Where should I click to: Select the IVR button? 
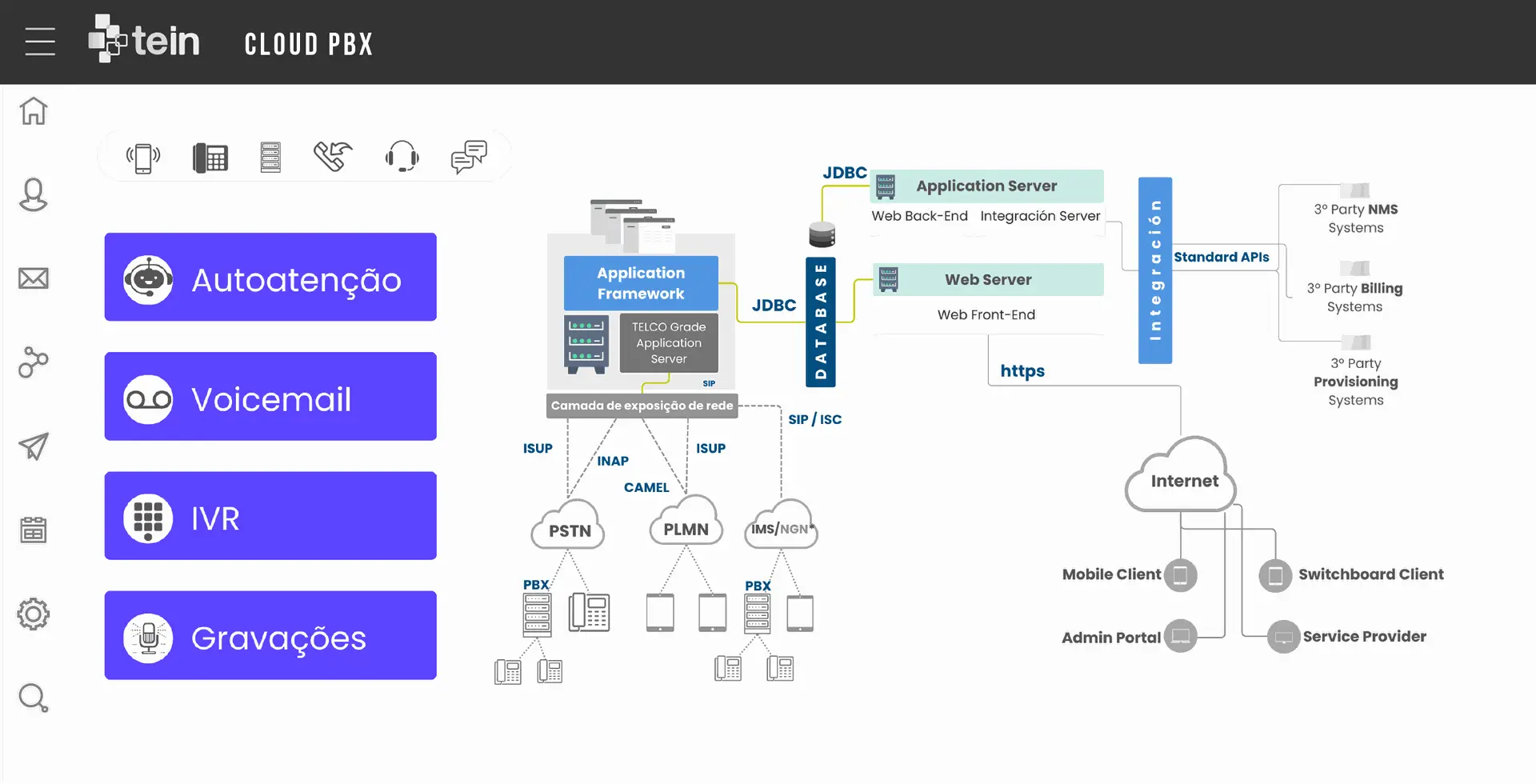[270, 516]
